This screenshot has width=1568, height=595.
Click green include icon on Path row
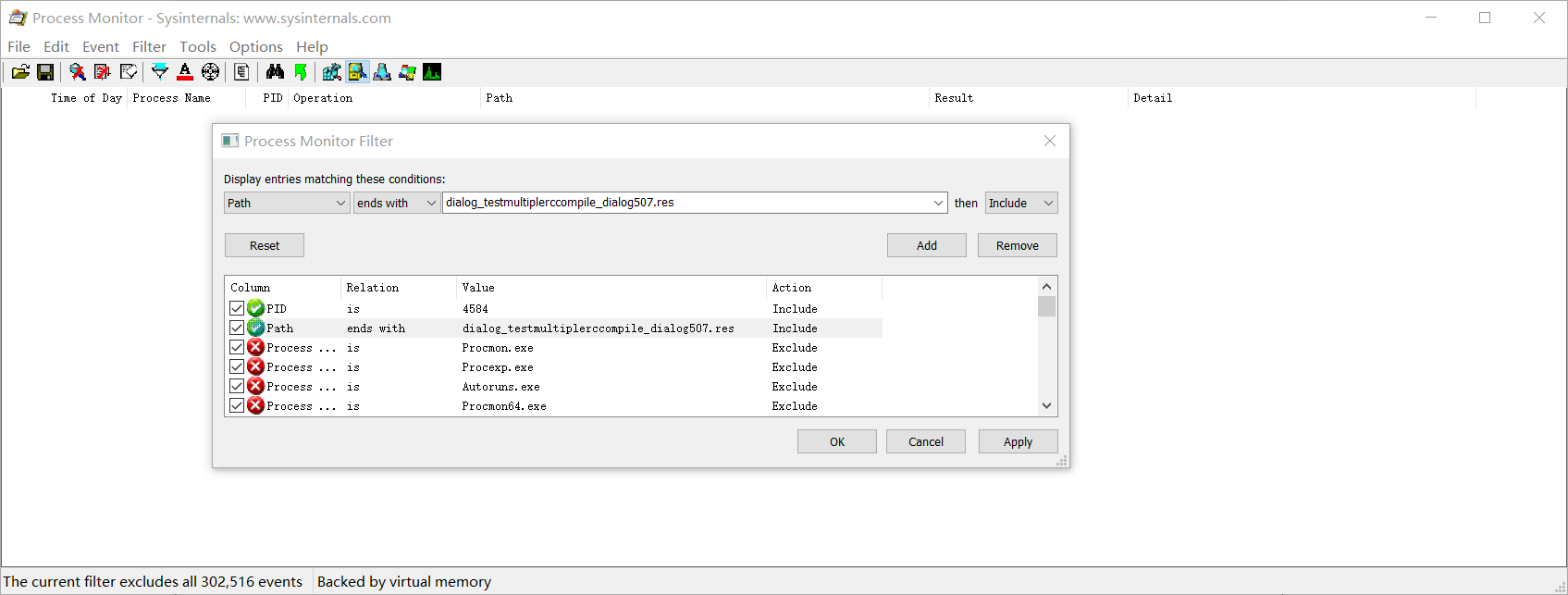pyautogui.click(x=256, y=328)
